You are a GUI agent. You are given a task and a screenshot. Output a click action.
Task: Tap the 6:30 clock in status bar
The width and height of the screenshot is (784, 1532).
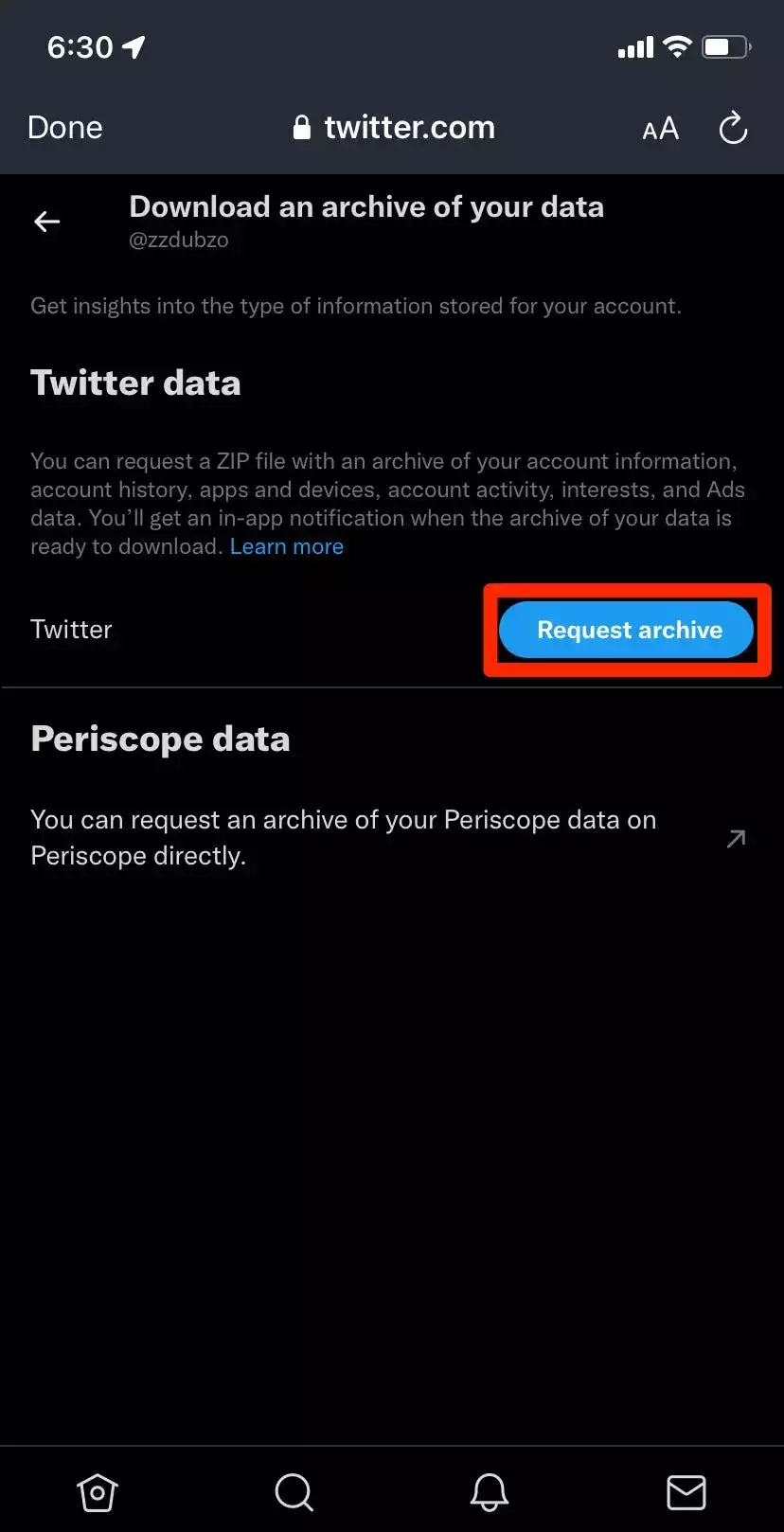[x=80, y=46]
